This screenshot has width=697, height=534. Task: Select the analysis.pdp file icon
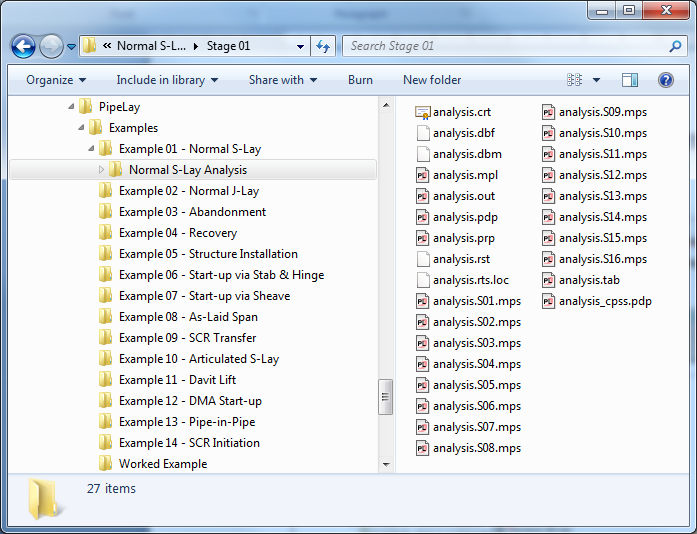[x=422, y=217]
